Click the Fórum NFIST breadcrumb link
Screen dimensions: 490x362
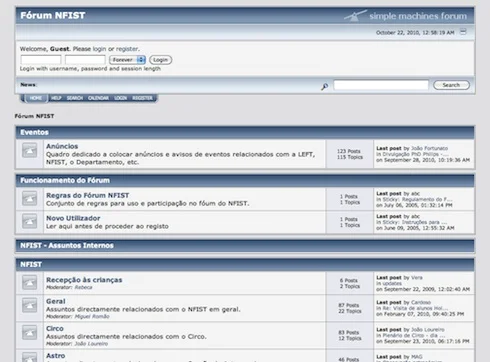(x=34, y=116)
